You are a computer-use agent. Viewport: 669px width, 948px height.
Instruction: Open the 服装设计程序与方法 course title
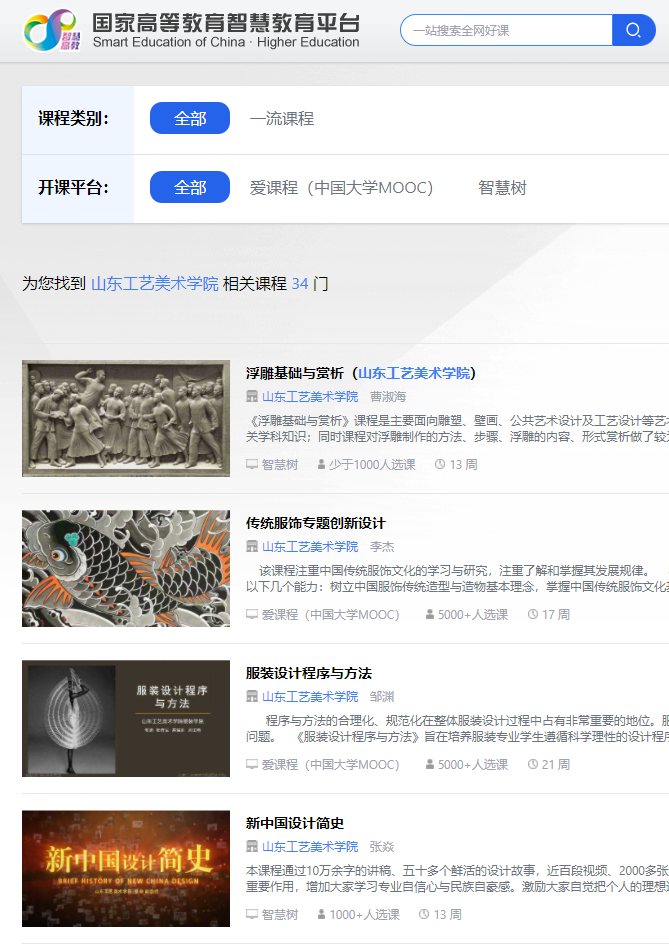308,673
